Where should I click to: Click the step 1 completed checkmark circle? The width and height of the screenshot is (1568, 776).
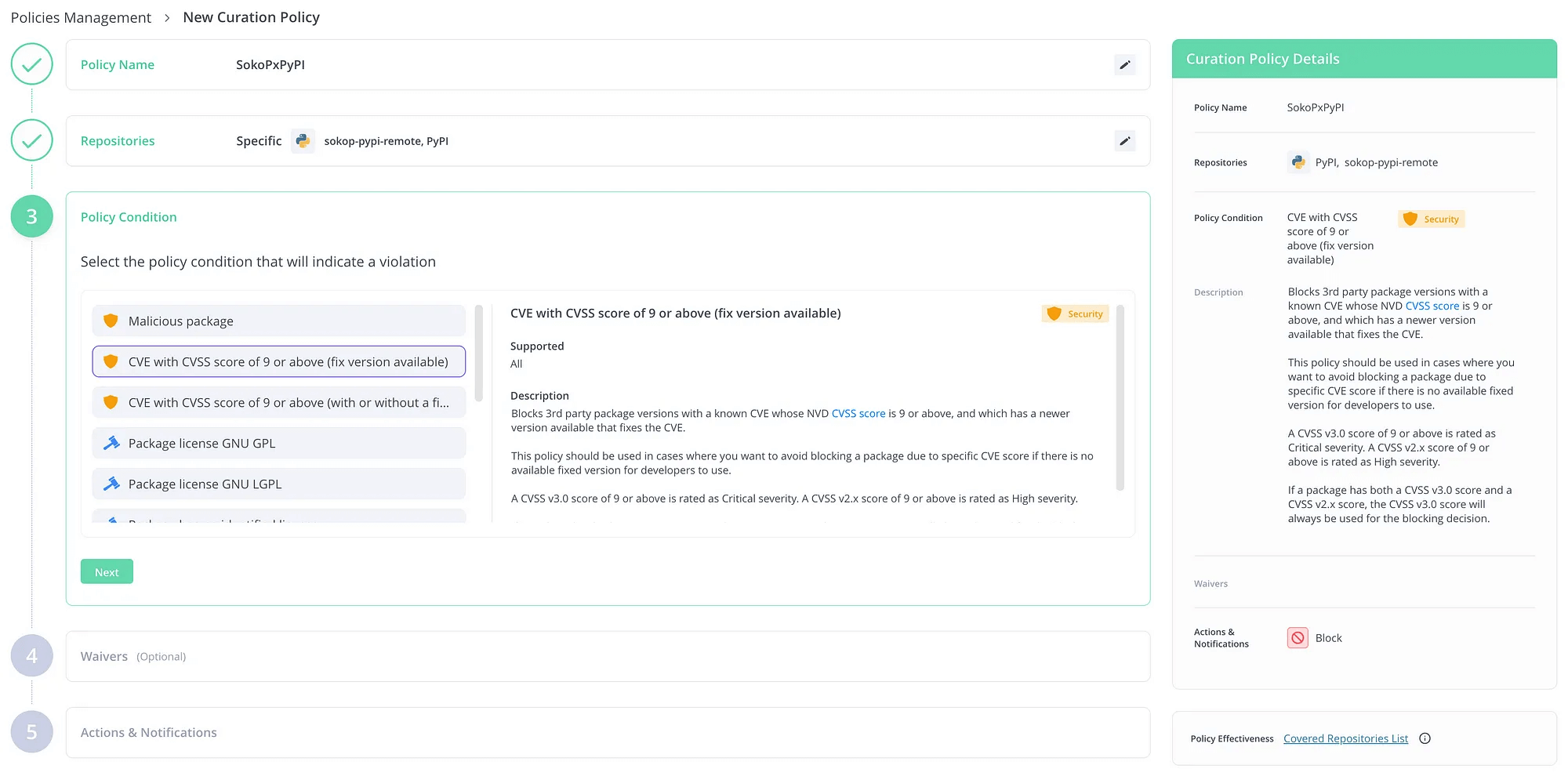point(32,64)
